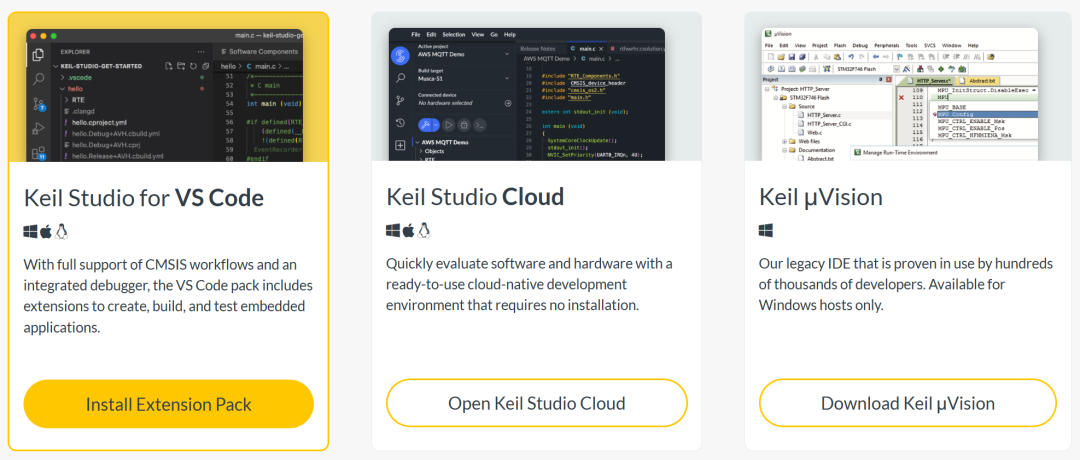Click the Explorer files icon in VS Code sidebar

(39, 55)
